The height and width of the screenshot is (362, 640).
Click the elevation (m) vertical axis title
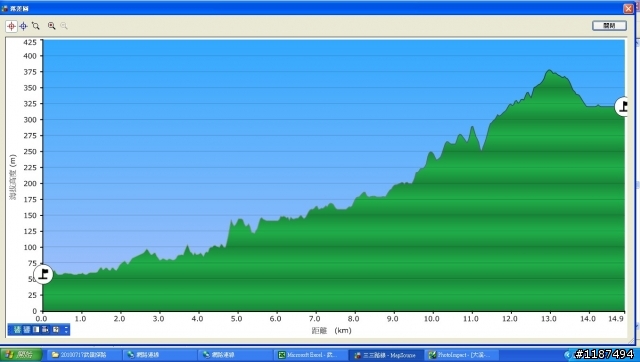click(13, 177)
